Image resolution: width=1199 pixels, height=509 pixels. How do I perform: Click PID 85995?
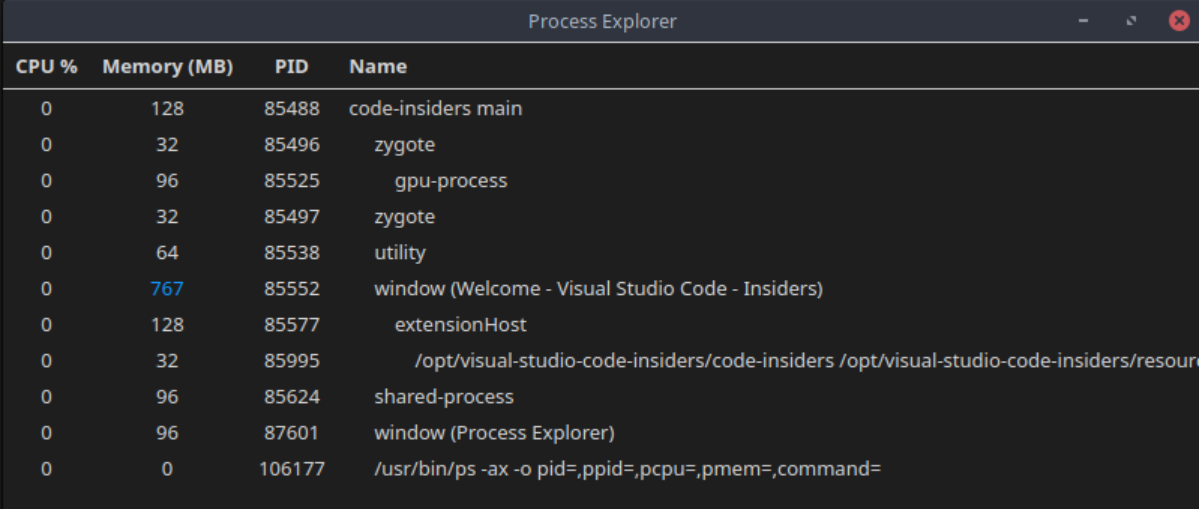[292, 361]
